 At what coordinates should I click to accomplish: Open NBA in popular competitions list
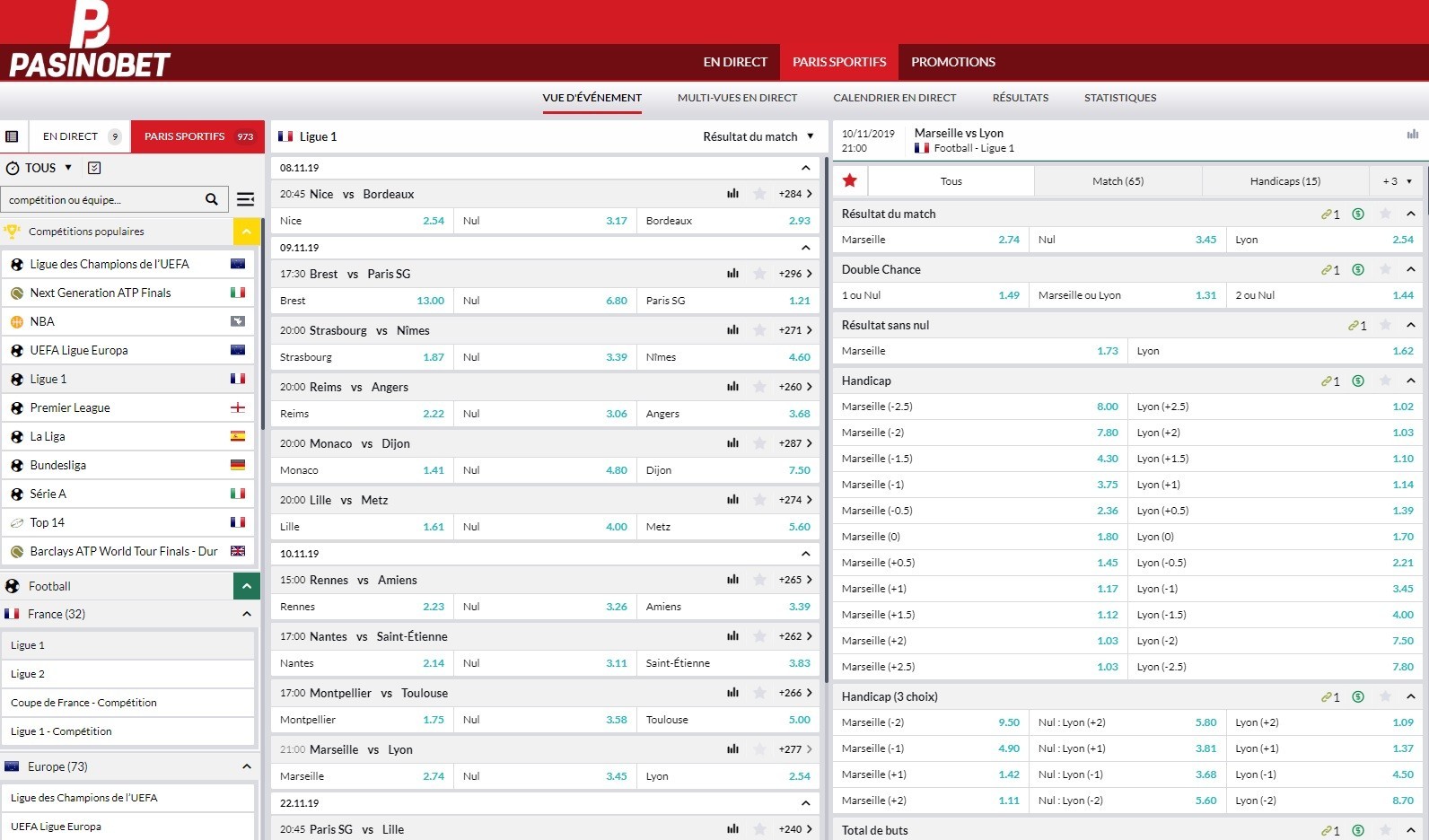click(127, 321)
